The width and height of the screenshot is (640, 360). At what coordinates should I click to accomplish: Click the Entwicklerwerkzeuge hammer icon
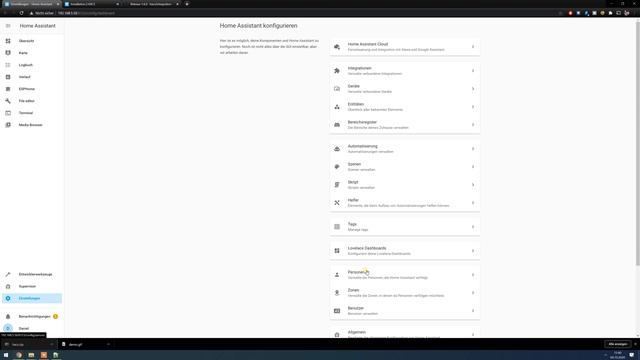point(8,274)
